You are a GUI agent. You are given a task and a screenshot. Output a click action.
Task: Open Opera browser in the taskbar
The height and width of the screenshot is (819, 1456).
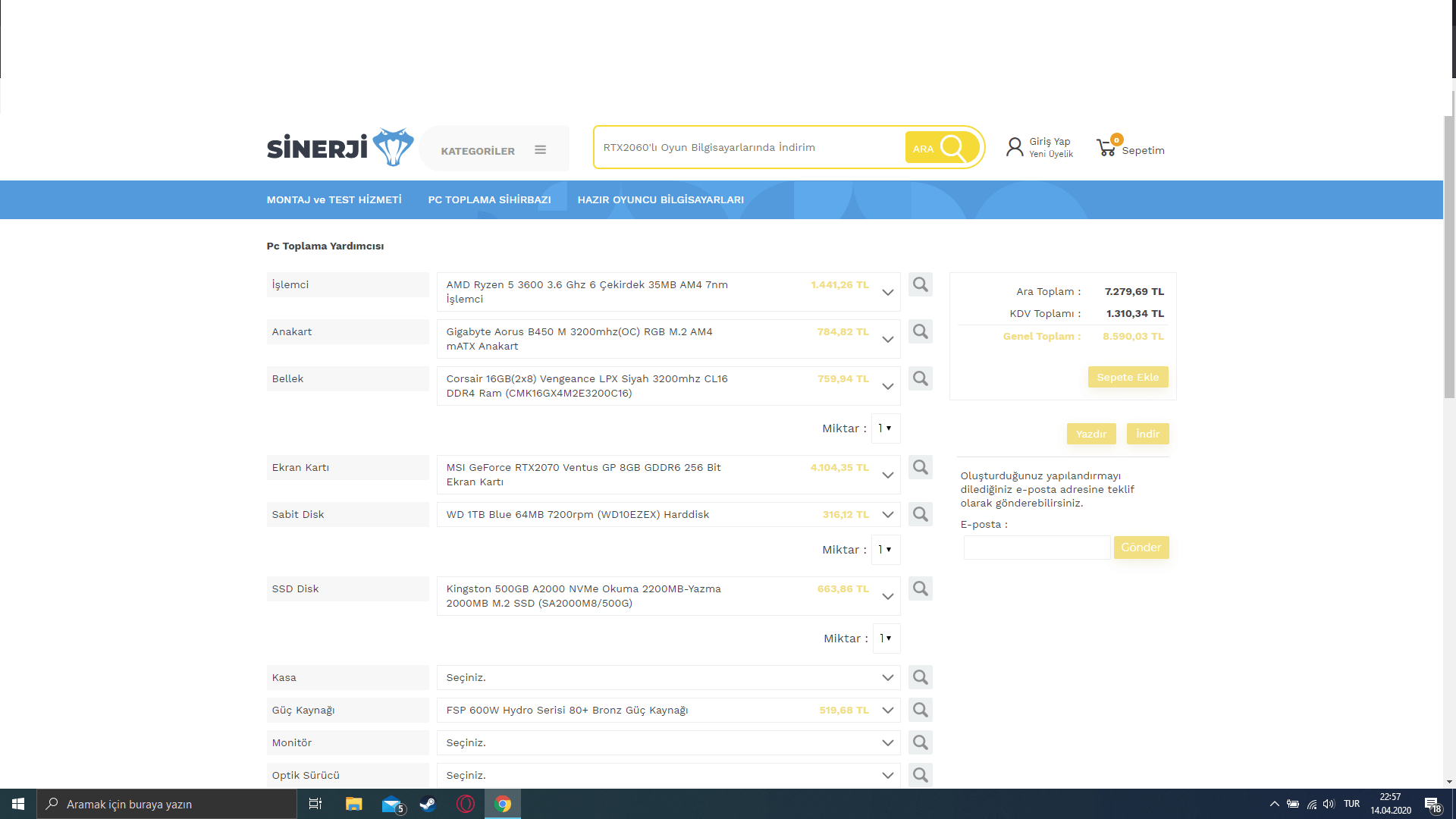point(466,804)
